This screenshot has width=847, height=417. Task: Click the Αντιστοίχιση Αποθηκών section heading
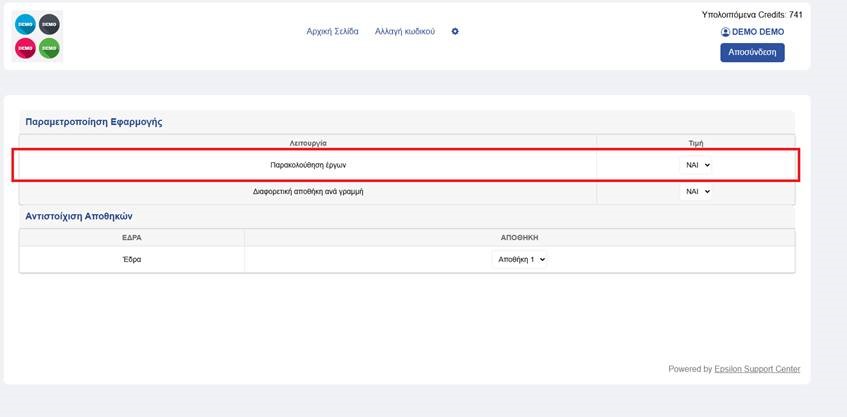[x=79, y=216]
